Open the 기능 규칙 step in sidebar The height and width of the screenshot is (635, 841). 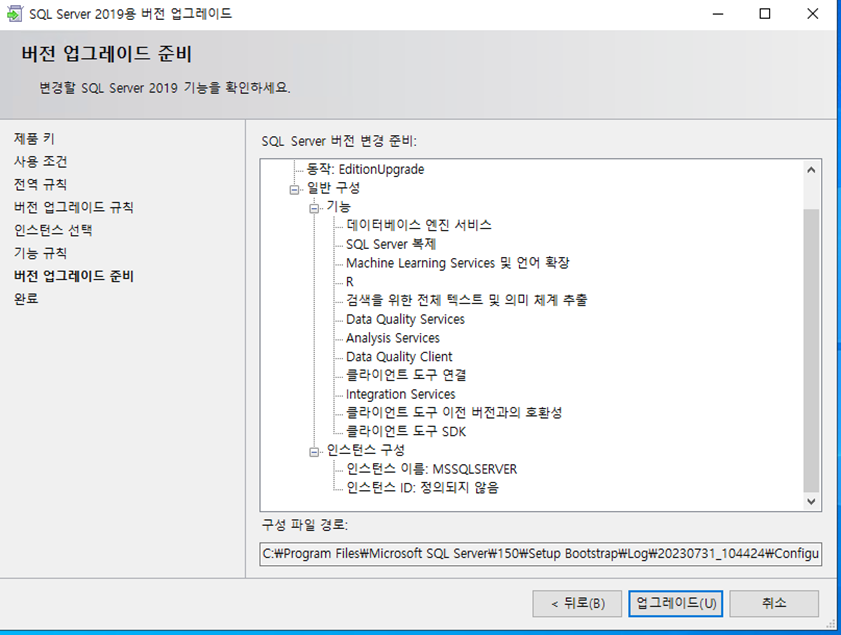pos(40,253)
